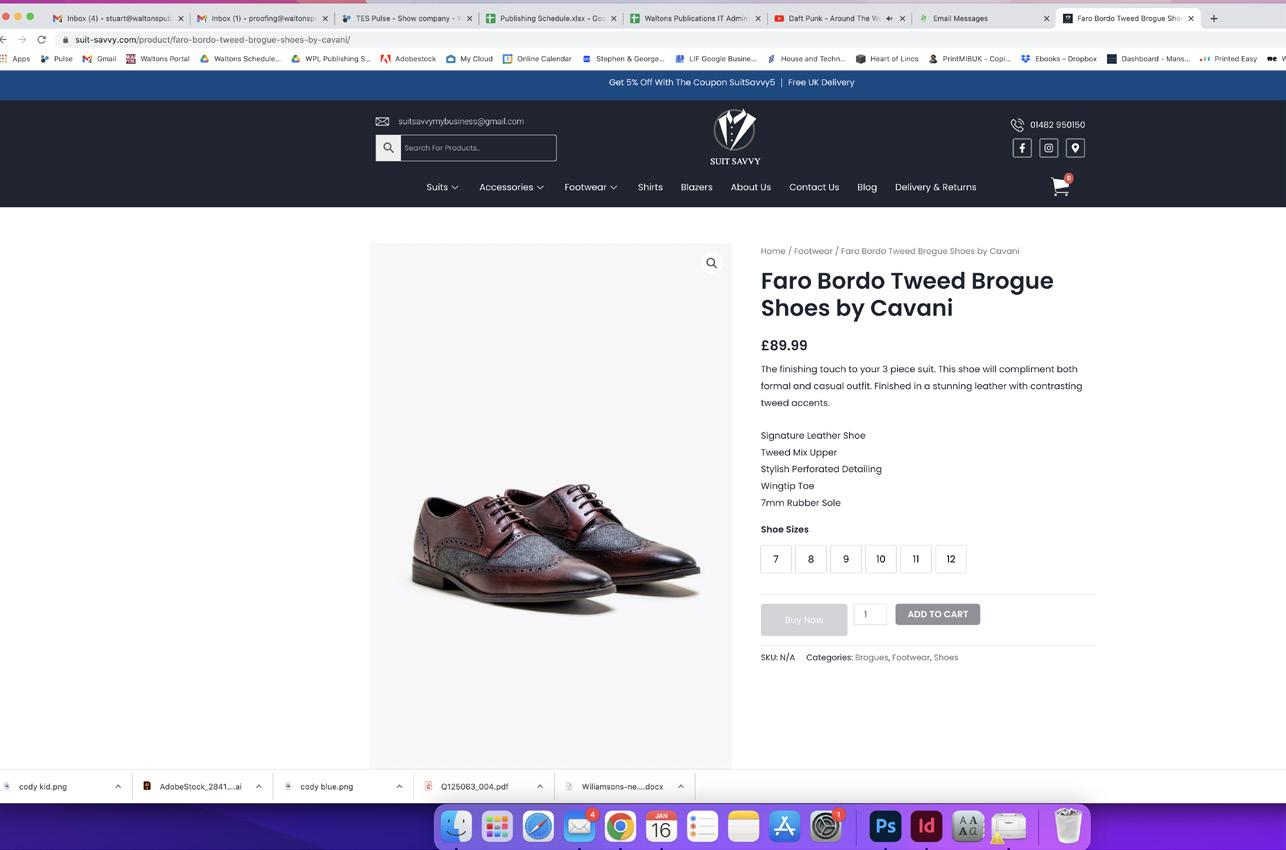The height and width of the screenshot is (850, 1286).
Task: Open options for Q125063_004.pdf download
Action: coord(540,787)
